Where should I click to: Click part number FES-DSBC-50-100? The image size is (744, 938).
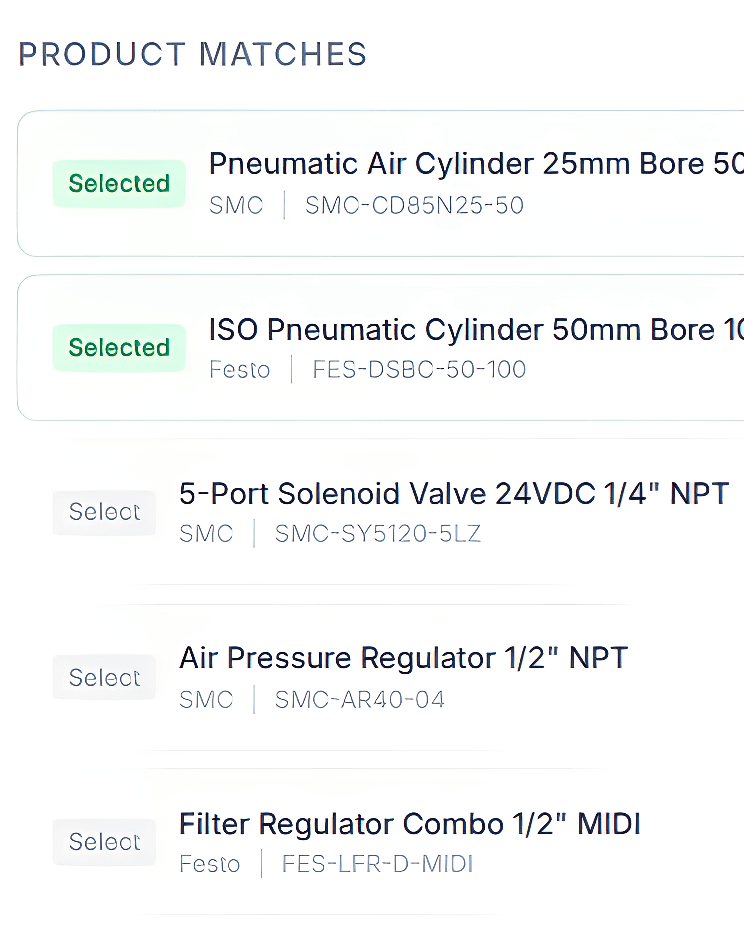418,369
